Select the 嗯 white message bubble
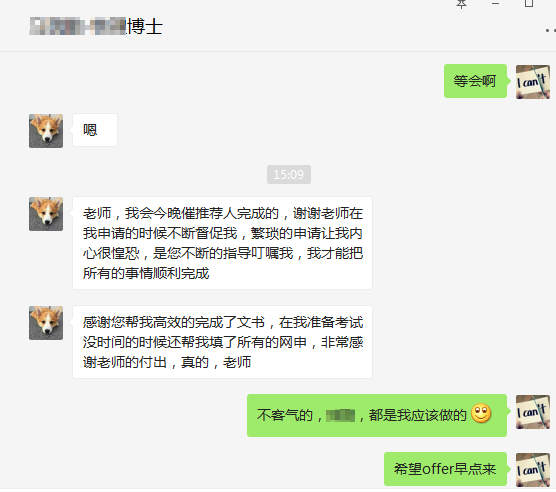Image resolution: width=556 pixels, height=492 pixels. 95,130
